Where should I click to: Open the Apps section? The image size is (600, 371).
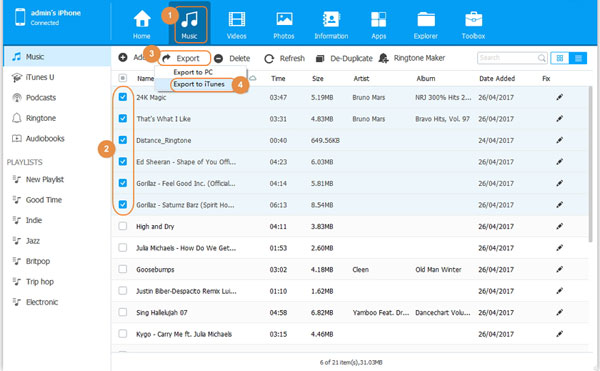378,24
